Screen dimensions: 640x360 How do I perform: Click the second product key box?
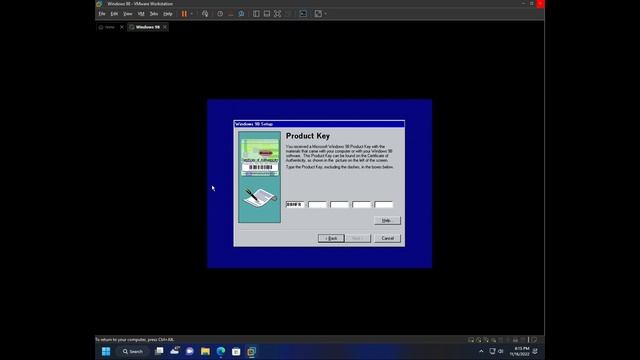pos(318,204)
